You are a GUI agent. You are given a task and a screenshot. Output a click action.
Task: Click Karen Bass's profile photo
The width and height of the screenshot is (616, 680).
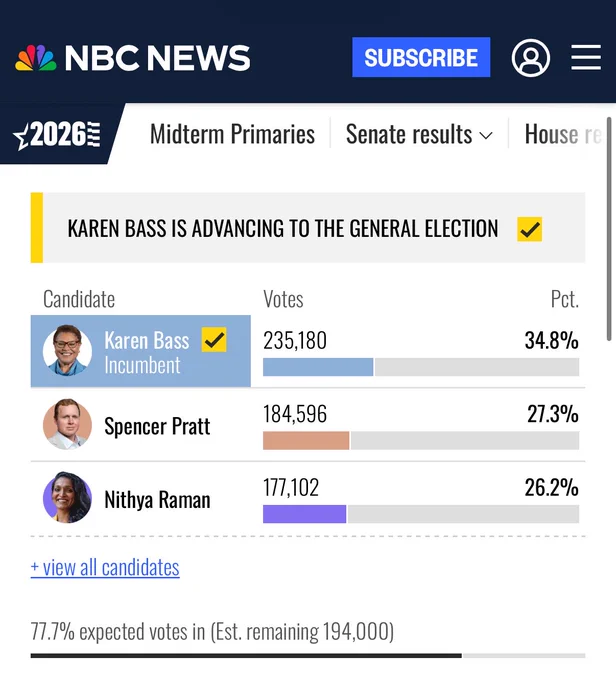[67, 350]
